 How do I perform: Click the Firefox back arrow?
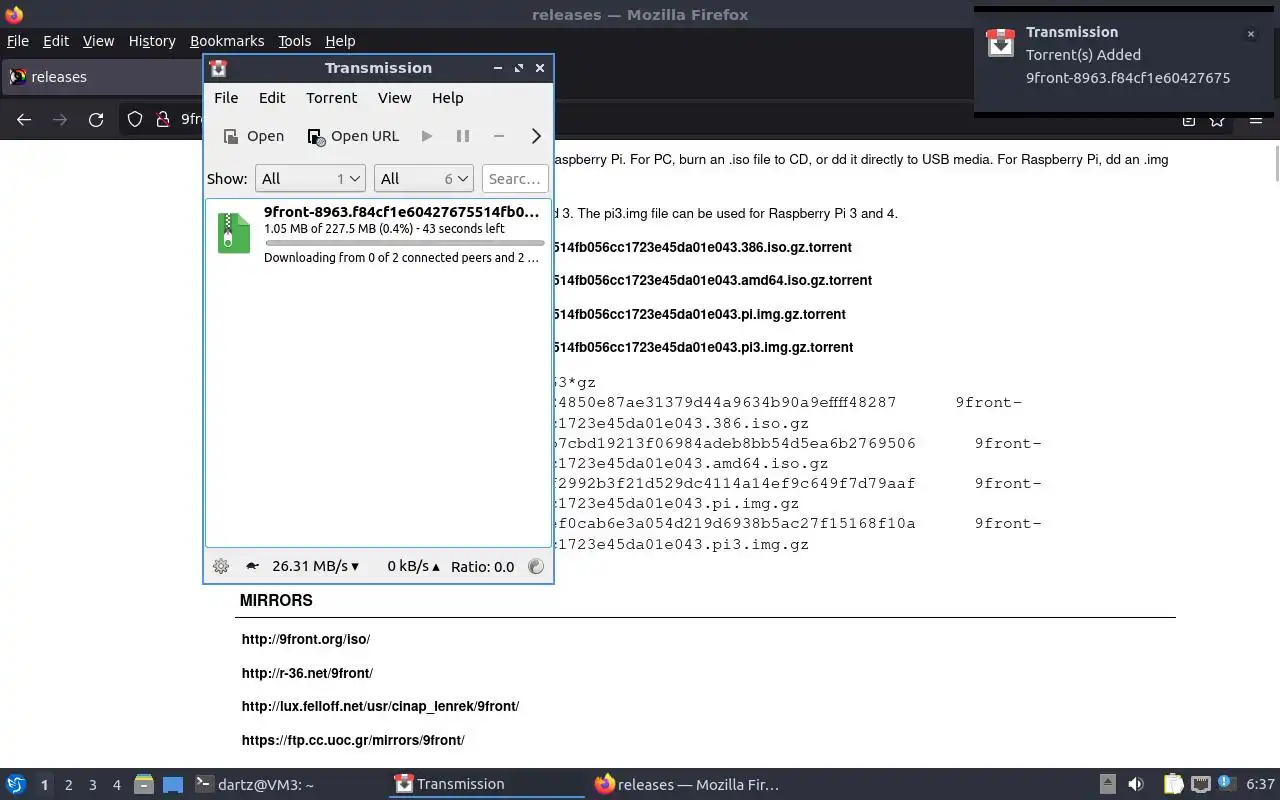[24, 119]
